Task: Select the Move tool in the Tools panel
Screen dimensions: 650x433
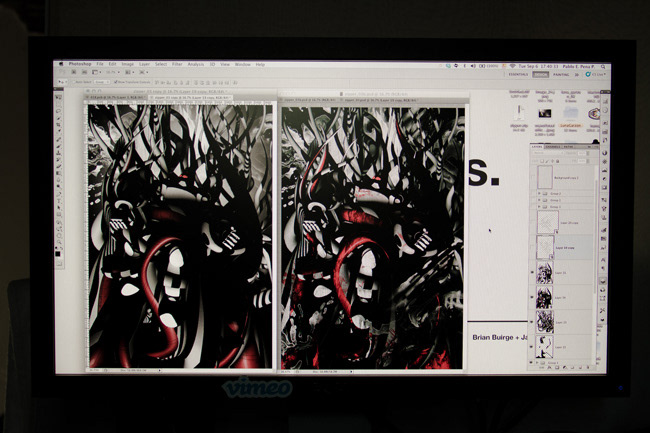Action: coord(58,97)
